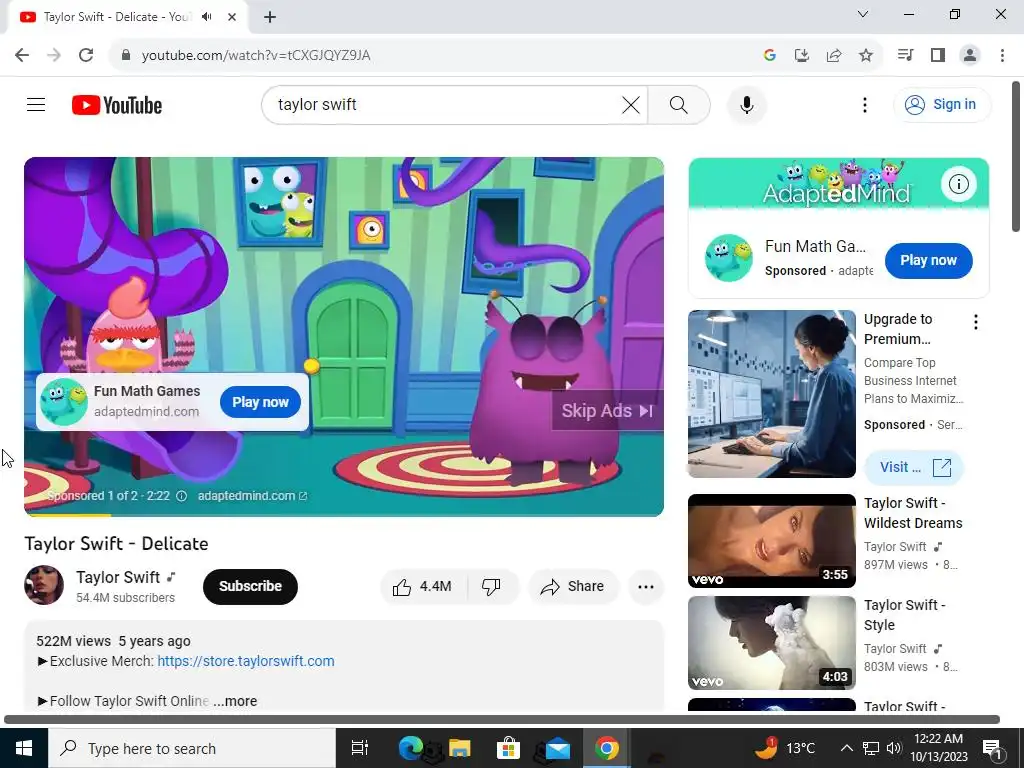Open Windows Start menu
1024x768 pixels.
(24, 748)
